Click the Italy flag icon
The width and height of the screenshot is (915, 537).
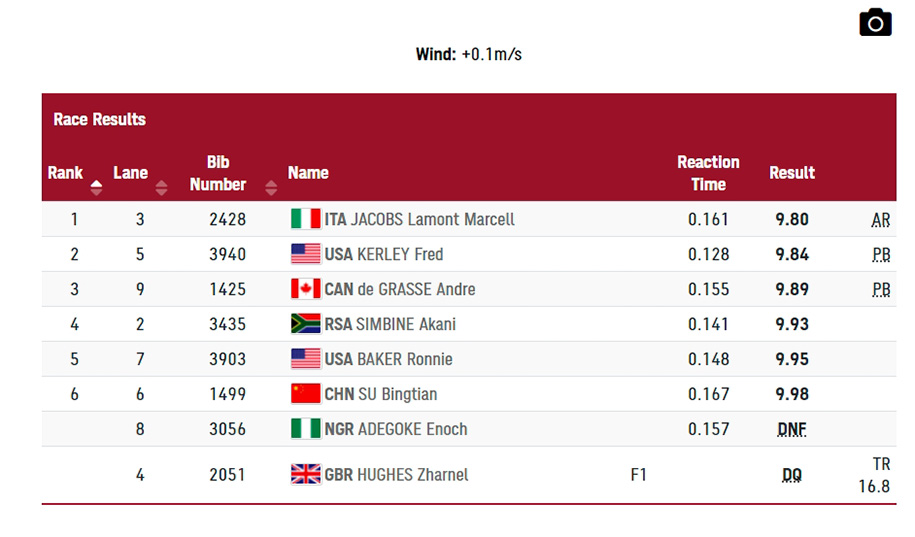(x=306, y=219)
